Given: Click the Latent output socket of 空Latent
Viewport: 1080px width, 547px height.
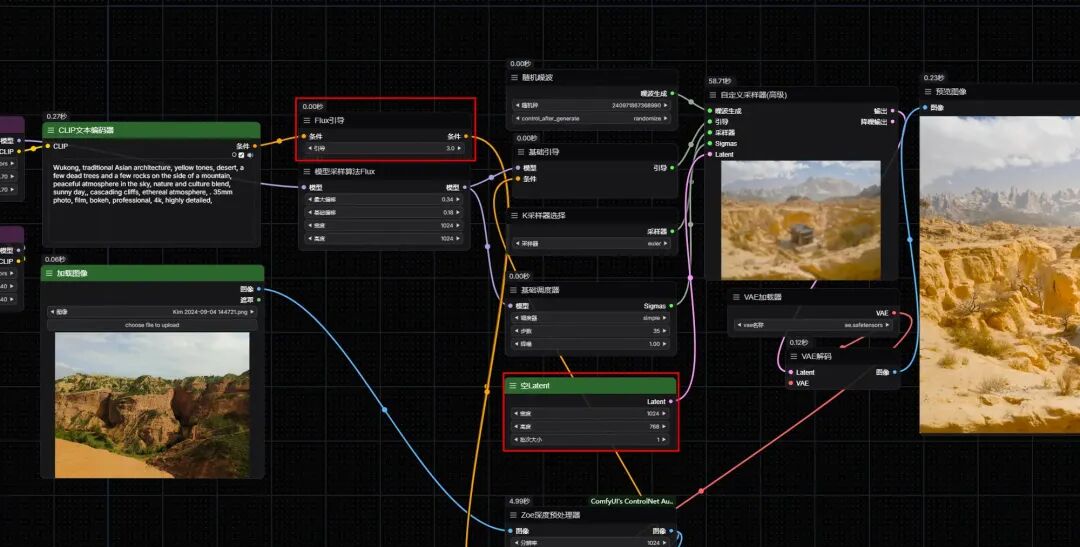Looking at the screenshot, I should click(x=670, y=402).
